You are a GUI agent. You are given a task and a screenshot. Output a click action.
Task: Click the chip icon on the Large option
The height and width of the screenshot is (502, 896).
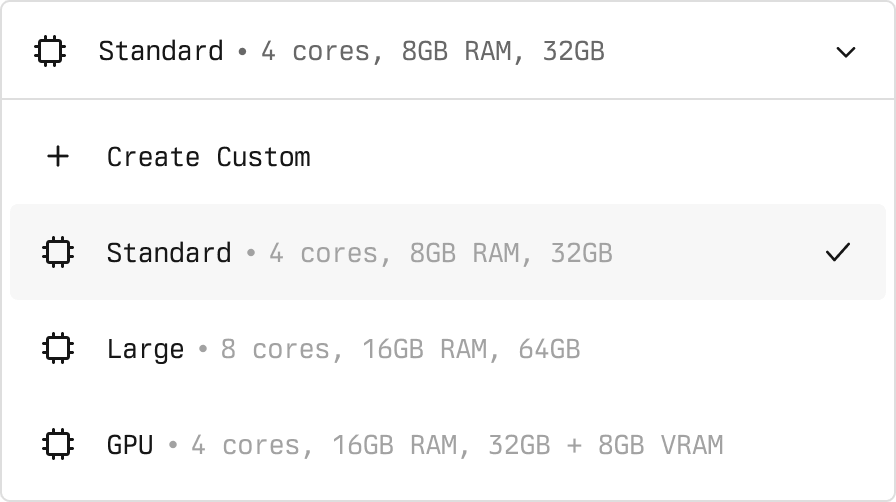coord(59,349)
